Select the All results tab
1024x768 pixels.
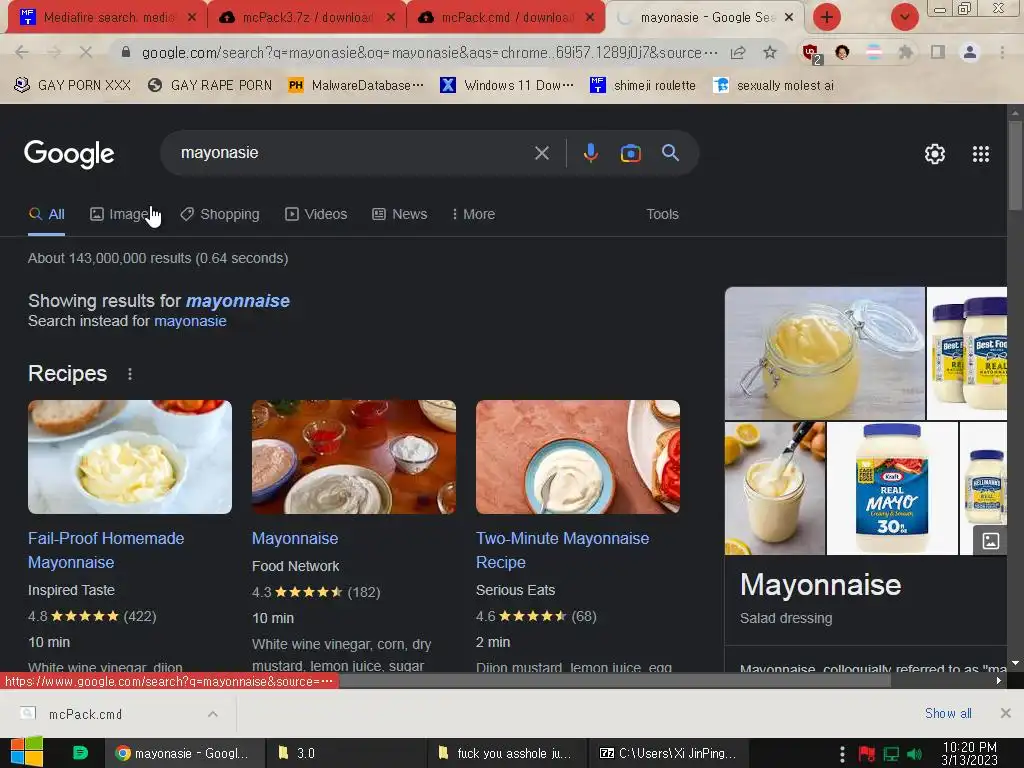(46, 214)
